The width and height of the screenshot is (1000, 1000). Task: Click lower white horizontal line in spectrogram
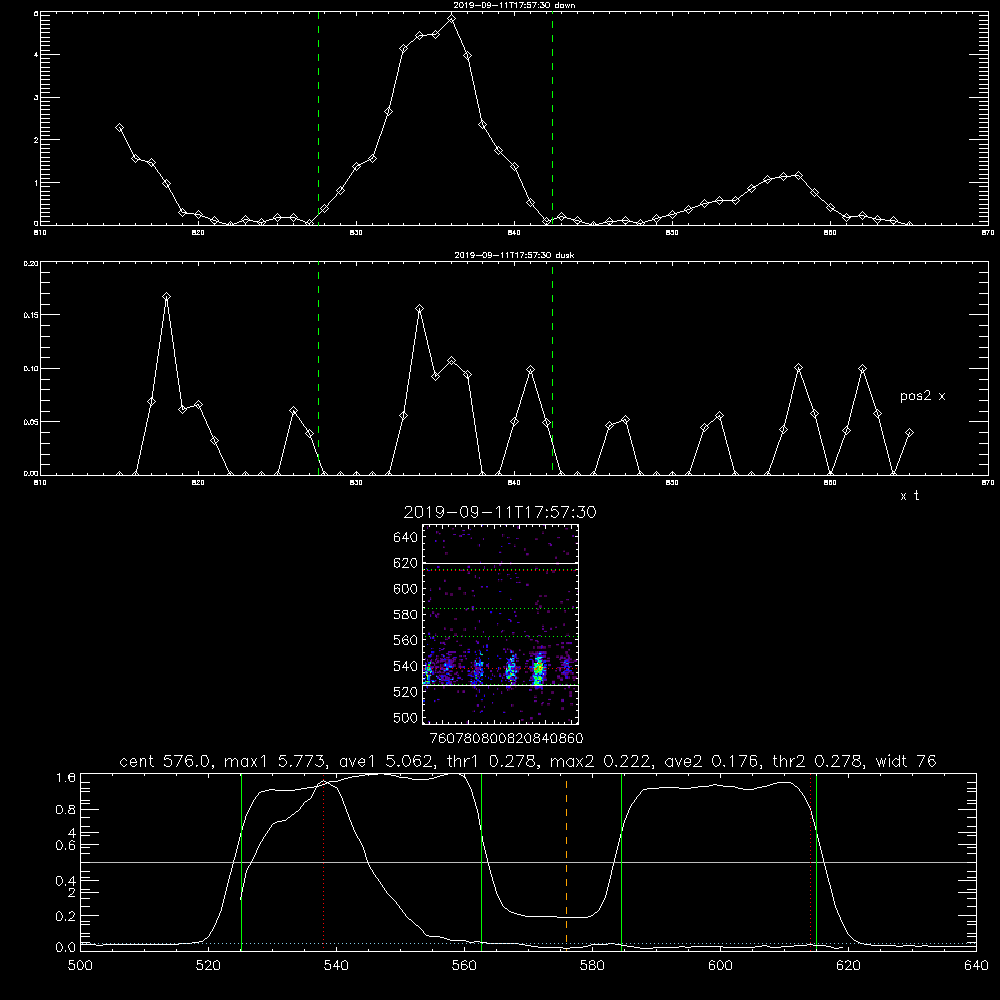[501, 686]
